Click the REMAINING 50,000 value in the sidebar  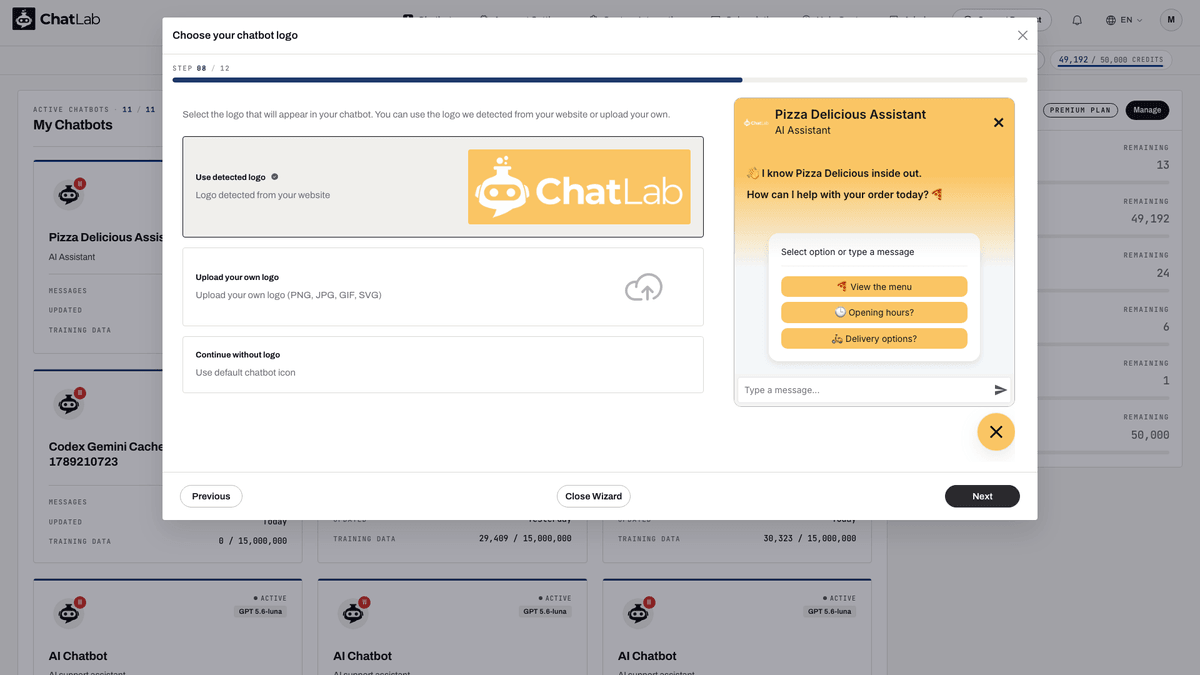(x=1150, y=435)
